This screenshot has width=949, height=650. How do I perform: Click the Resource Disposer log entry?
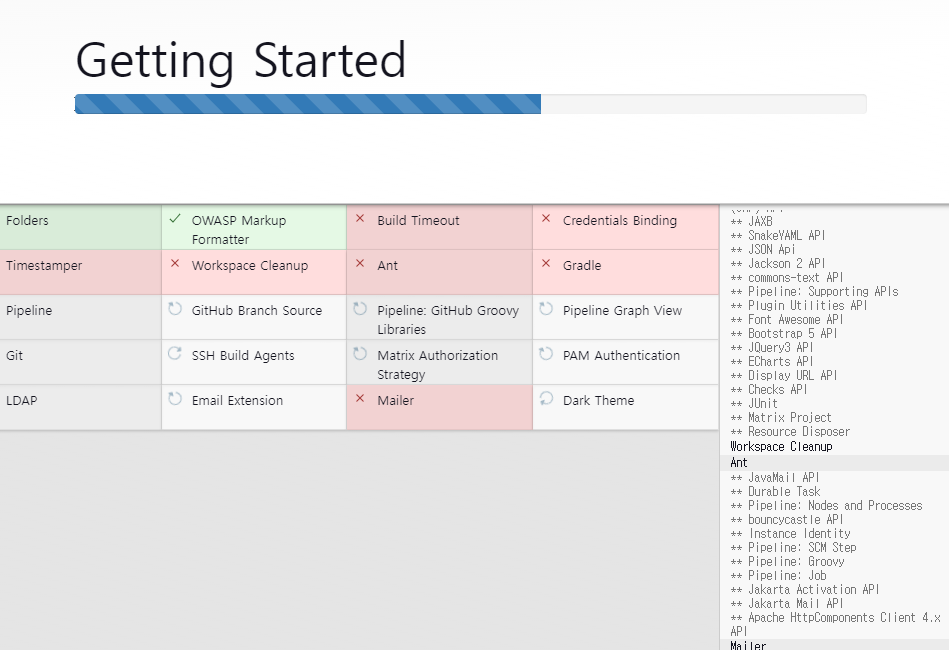[x=790, y=432]
